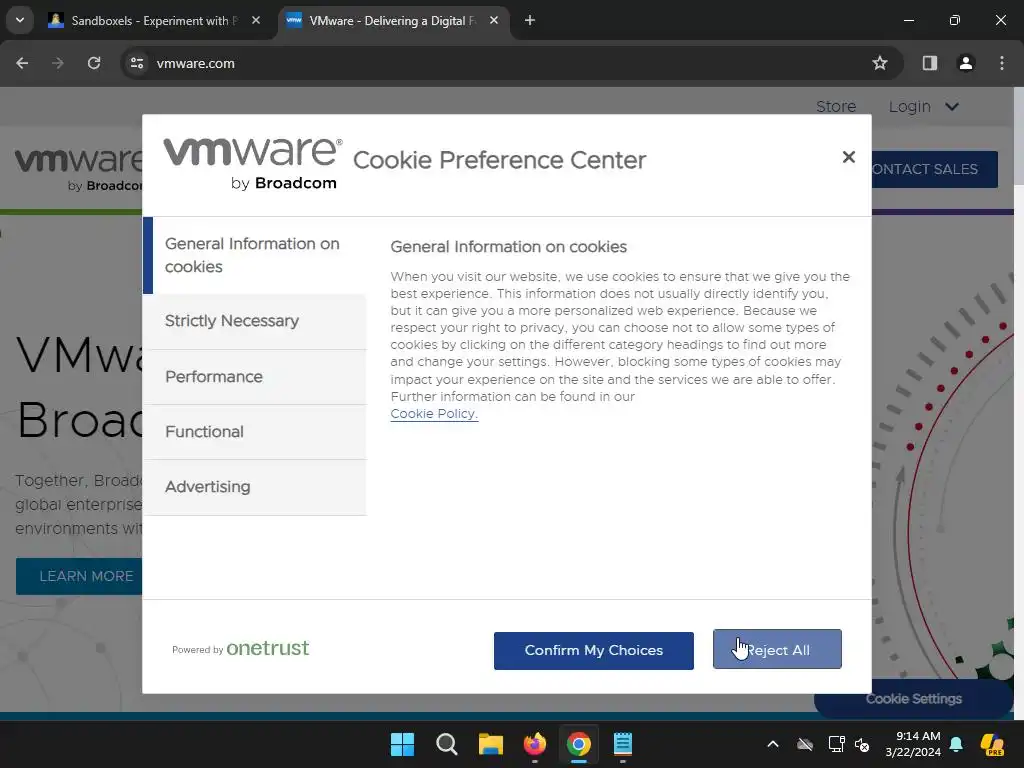
Task: Select the Strictly Necessary category
Action: tap(255, 321)
